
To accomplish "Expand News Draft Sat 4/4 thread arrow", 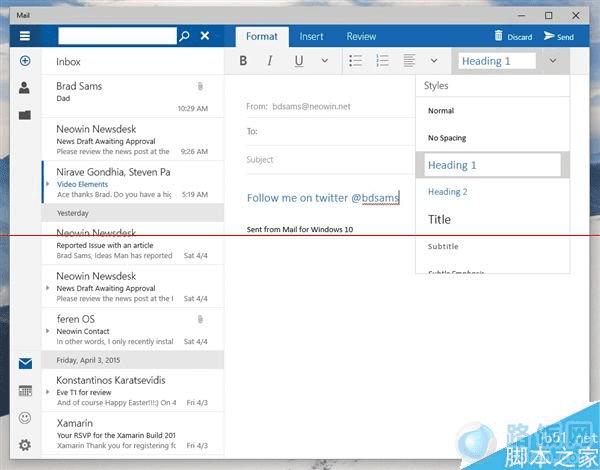I will (x=48, y=288).
